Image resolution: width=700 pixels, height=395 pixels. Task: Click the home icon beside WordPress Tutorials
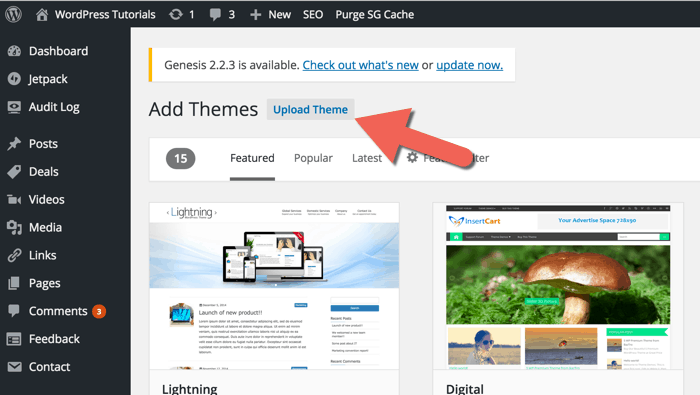coord(42,15)
